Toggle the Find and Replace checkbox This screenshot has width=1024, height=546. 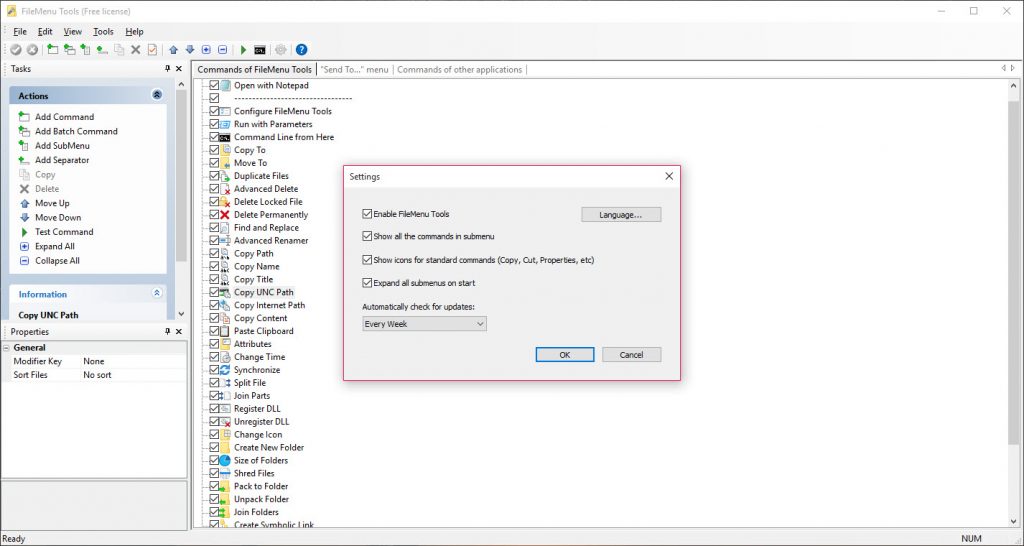pos(214,227)
